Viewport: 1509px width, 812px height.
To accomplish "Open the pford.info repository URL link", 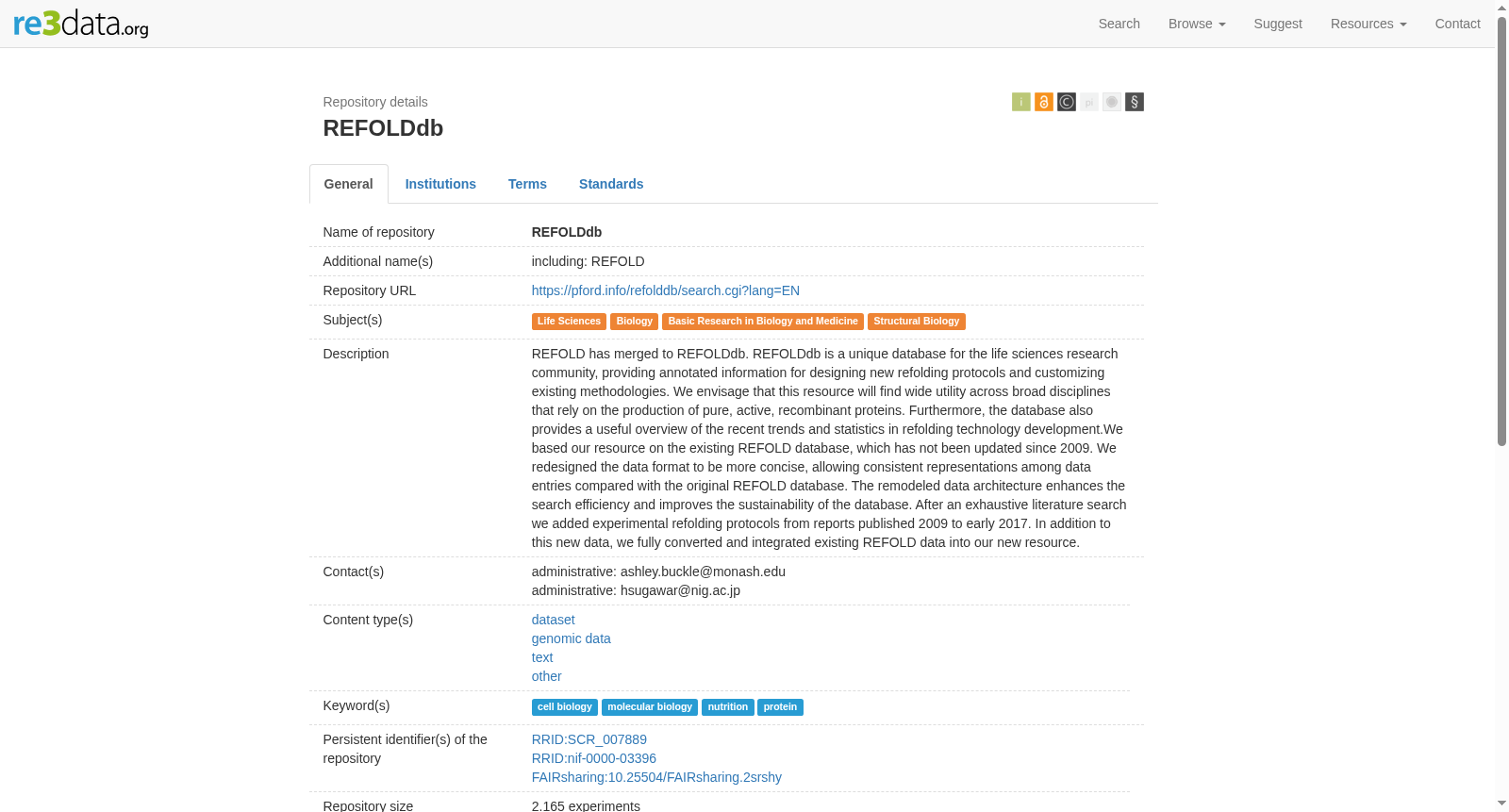I will [x=666, y=290].
